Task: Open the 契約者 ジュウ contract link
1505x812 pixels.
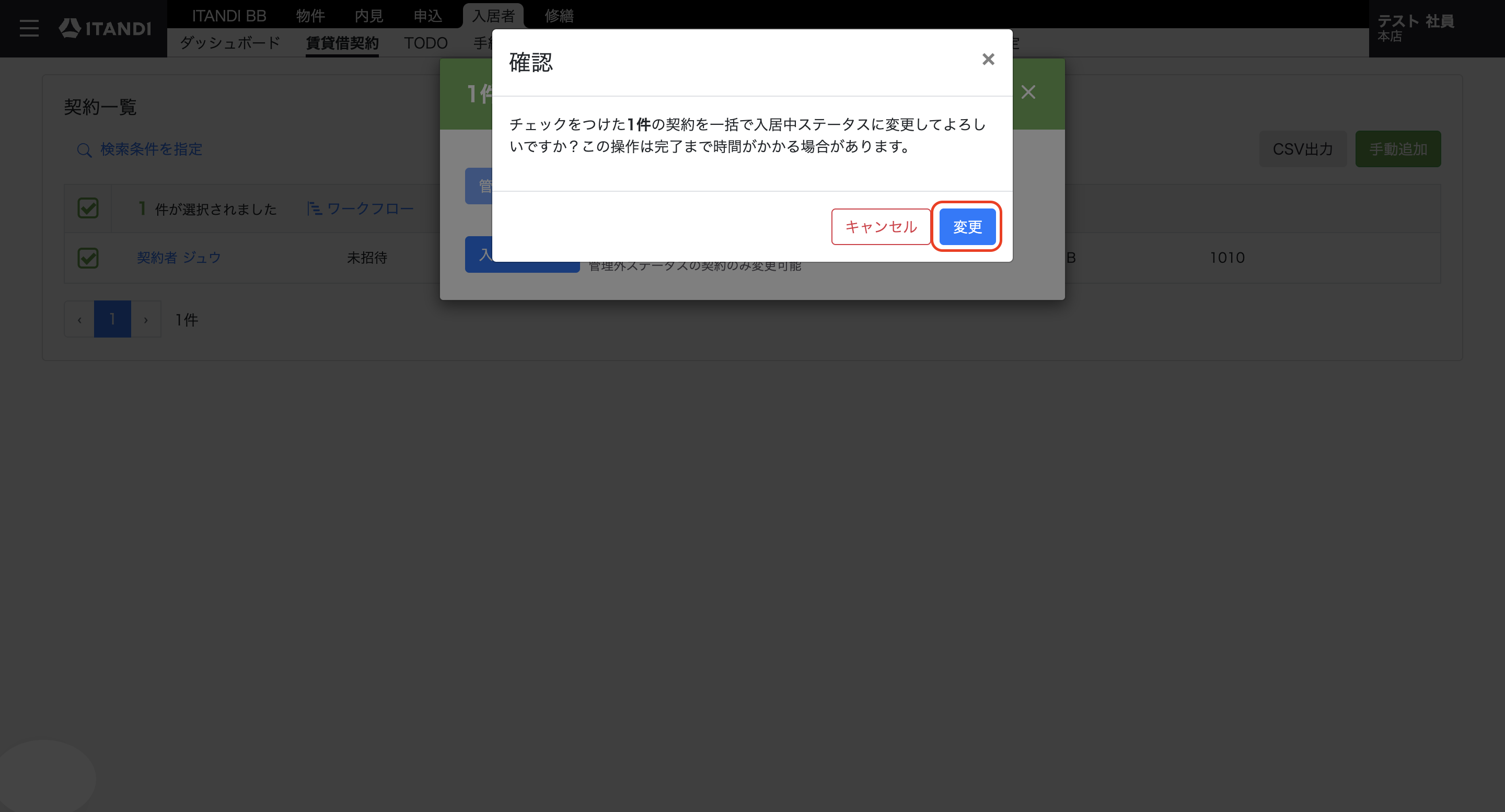Action: pyautogui.click(x=179, y=258)
